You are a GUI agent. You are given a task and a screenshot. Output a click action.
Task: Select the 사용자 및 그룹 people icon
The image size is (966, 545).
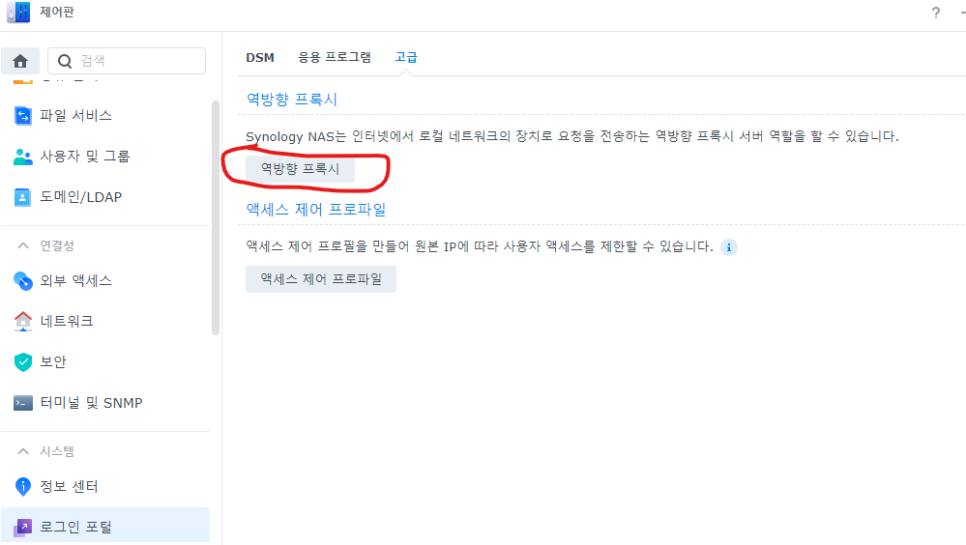coord(23,156)
